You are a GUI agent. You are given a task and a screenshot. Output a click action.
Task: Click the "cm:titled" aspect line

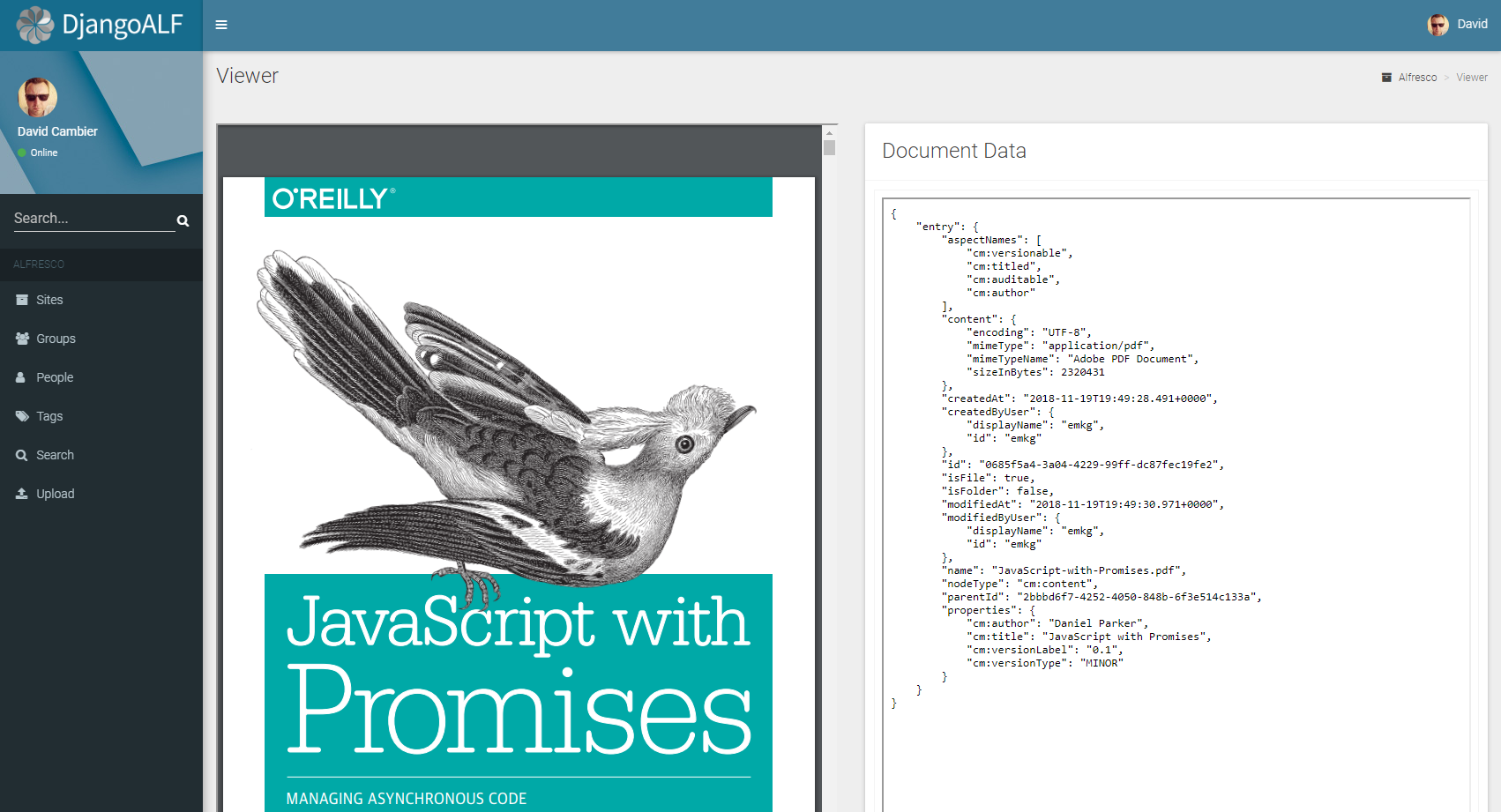tap(1004, 266)
